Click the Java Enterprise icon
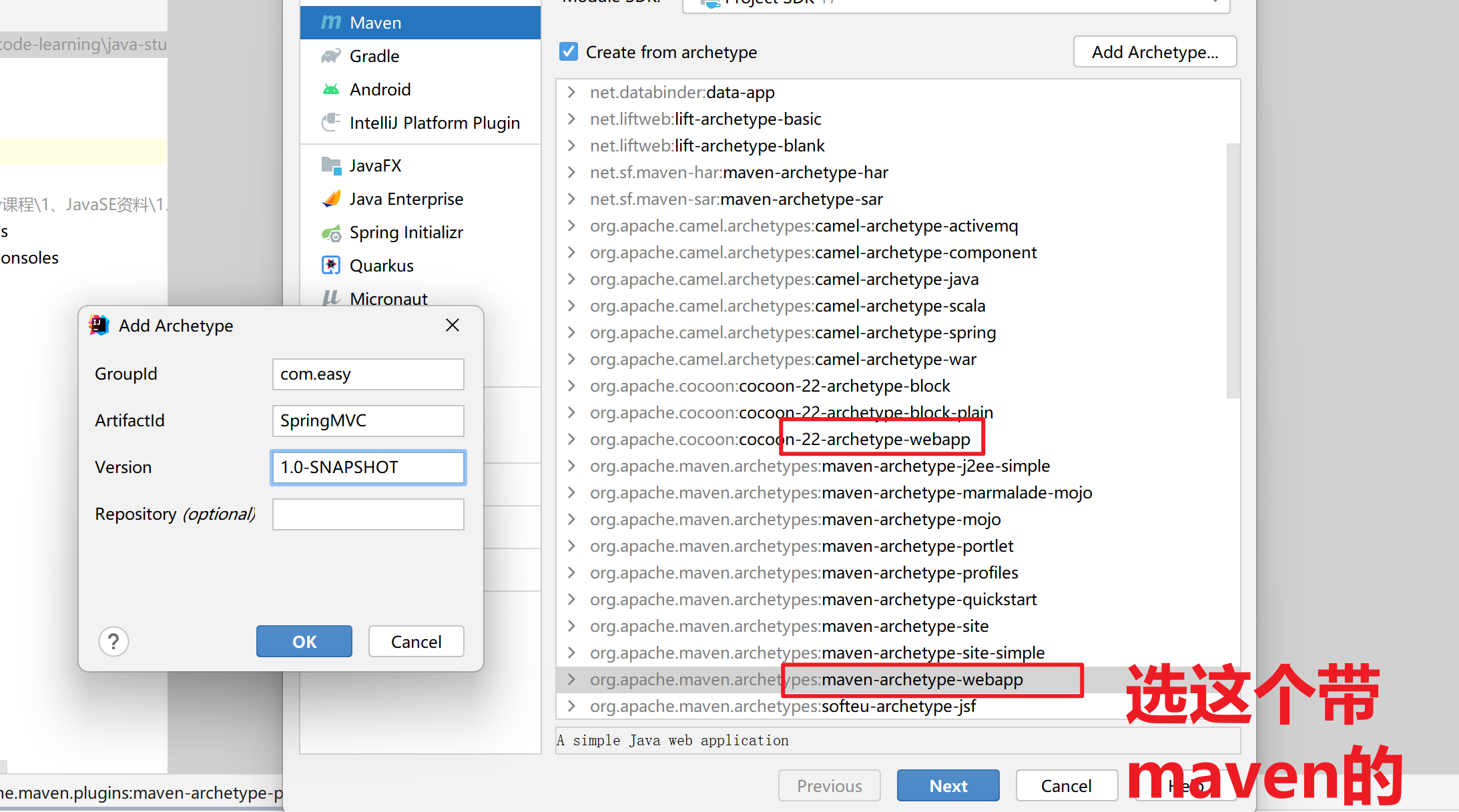This screenshot has height=812, width=1459. coord(330,199)
